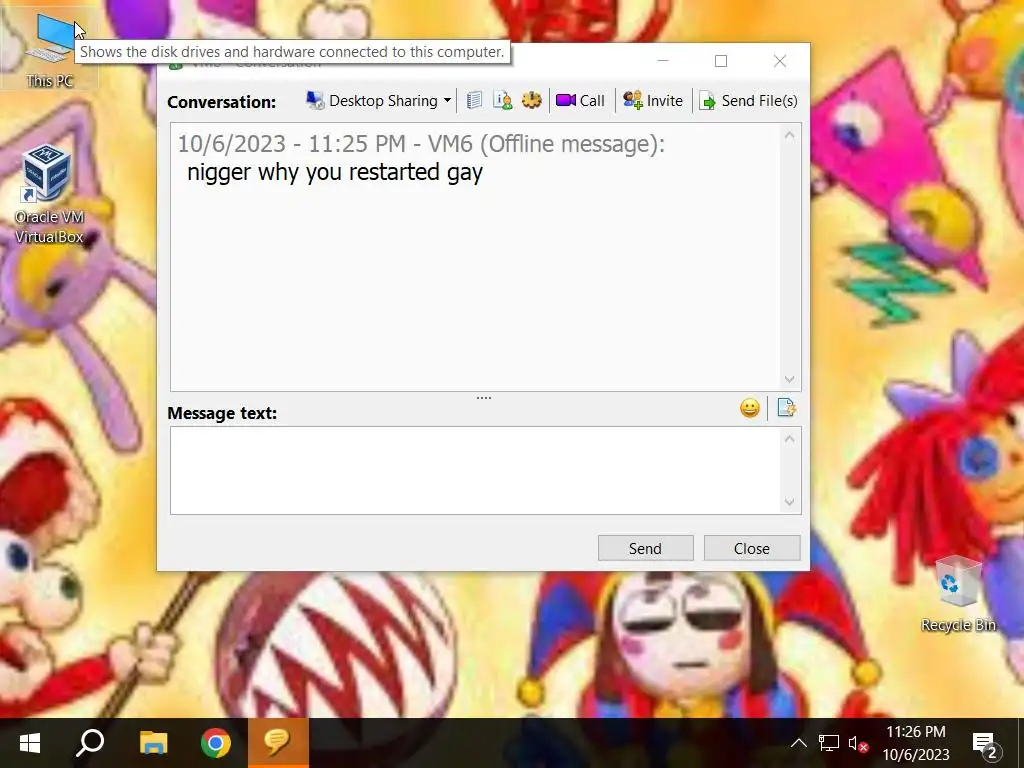Screen dimensions: 1024x768
Task: Maximize the conversation window
Action: pos(721,61)
